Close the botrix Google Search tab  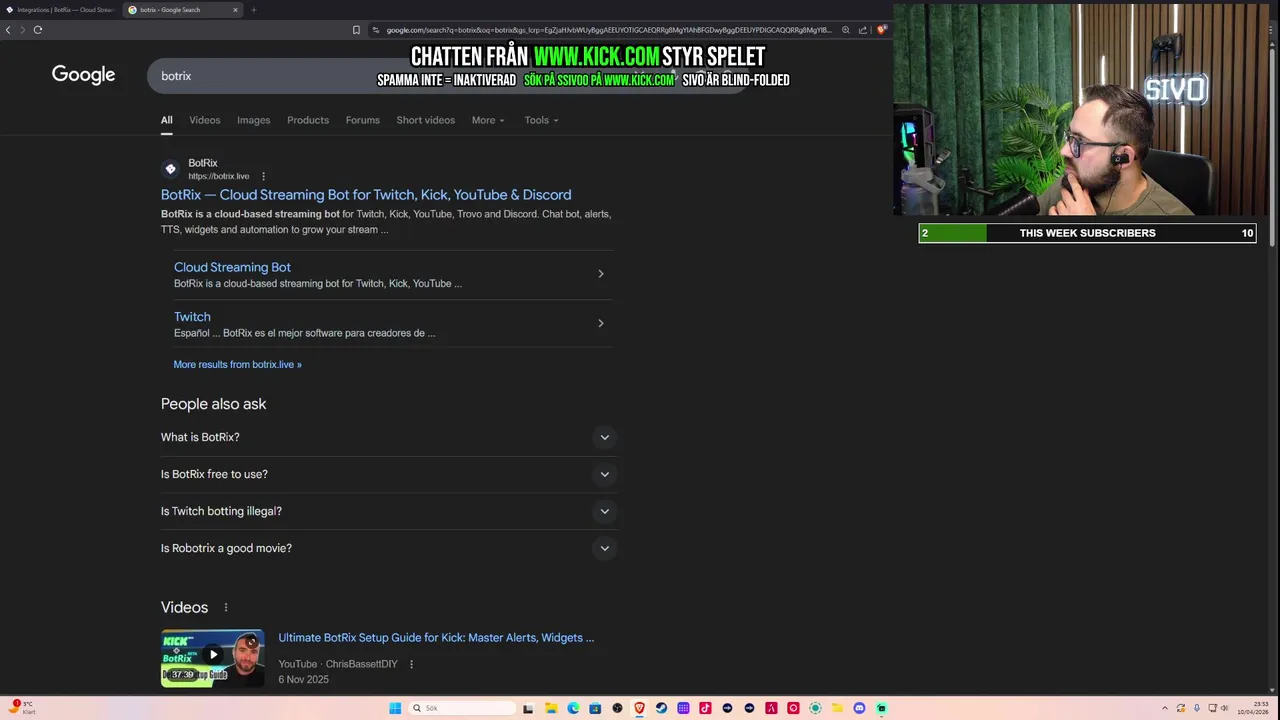pyautogui.click(x=236, y=10)
